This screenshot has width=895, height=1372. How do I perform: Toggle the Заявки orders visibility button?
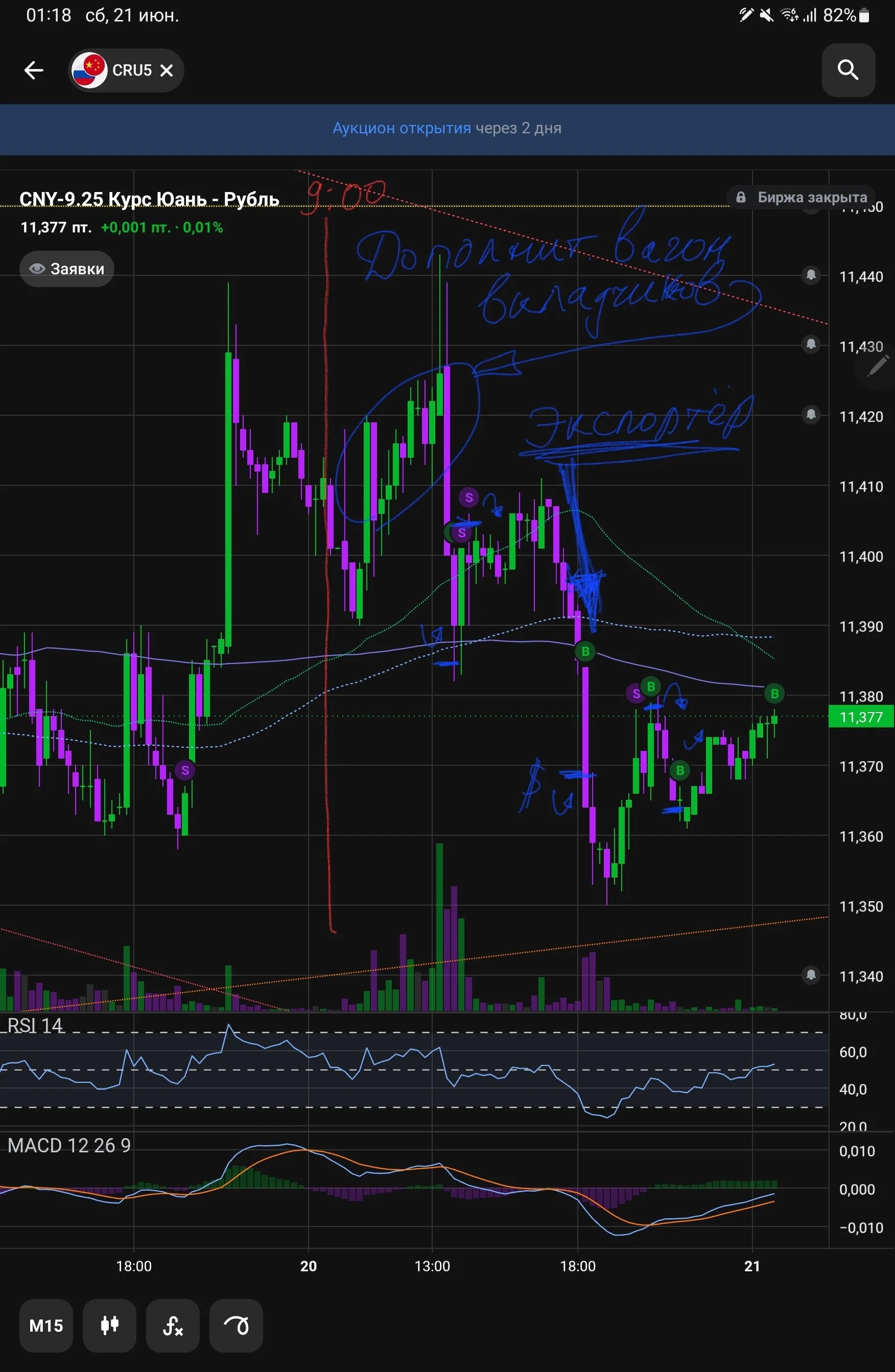pos(67,269)
